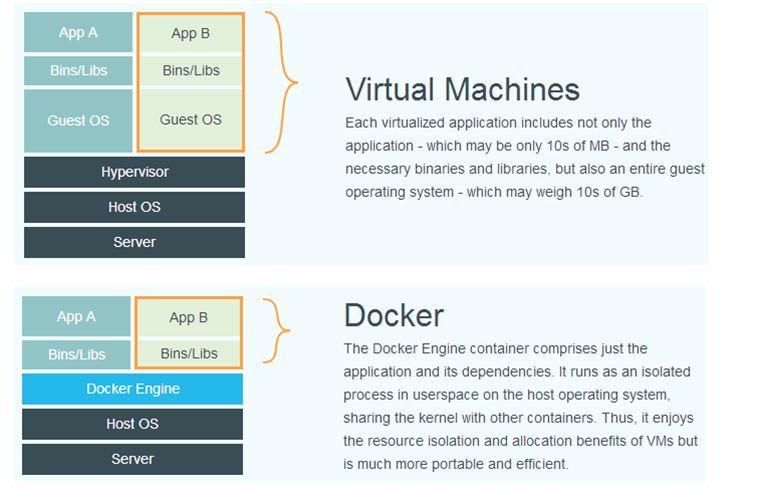Screen dimensions: 758x500
Task: Select the Docker Engine block
Action: (x=132, y=389)
